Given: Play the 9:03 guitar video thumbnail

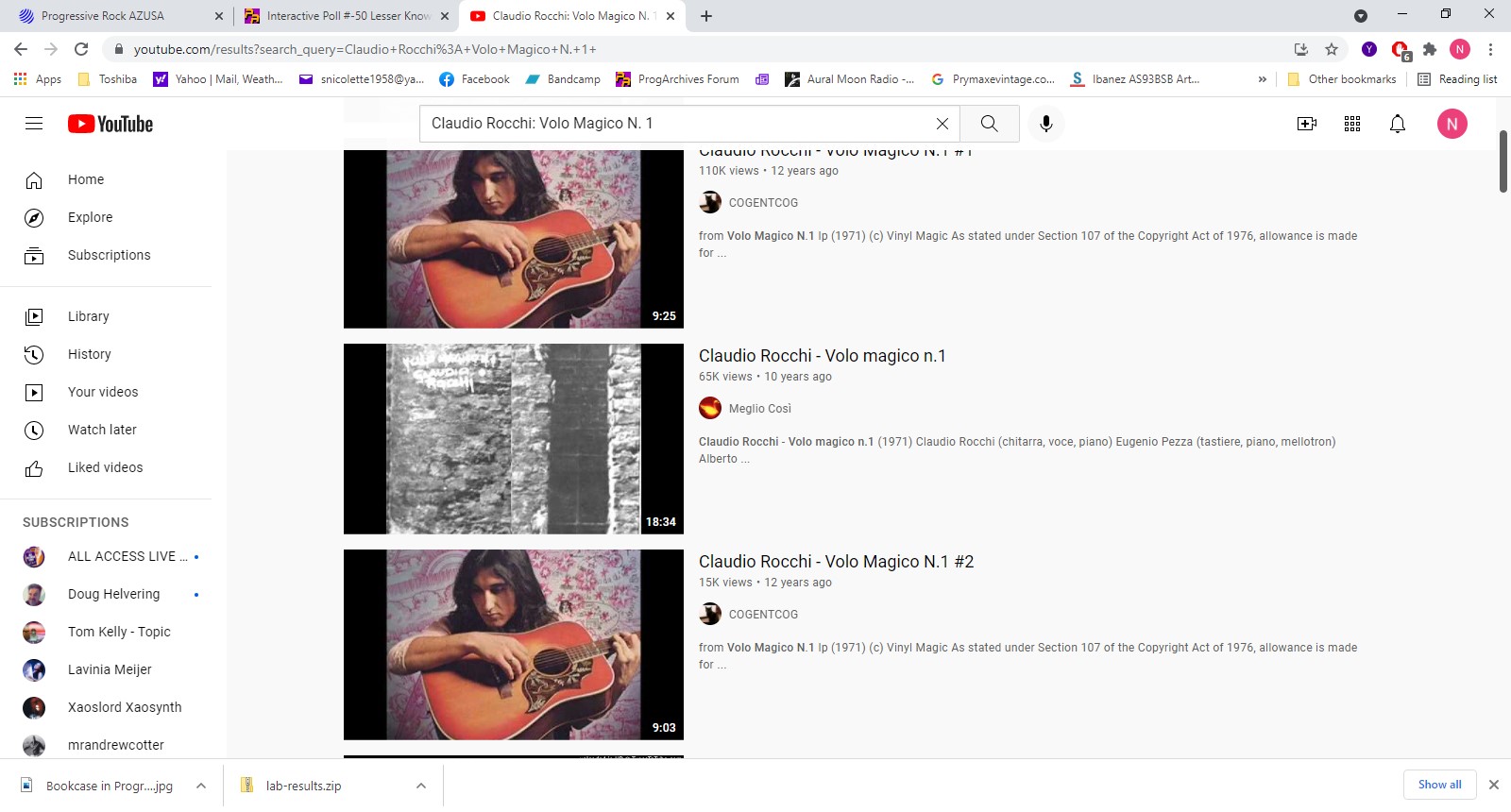Looking at the screenshot, I should 514,645.
